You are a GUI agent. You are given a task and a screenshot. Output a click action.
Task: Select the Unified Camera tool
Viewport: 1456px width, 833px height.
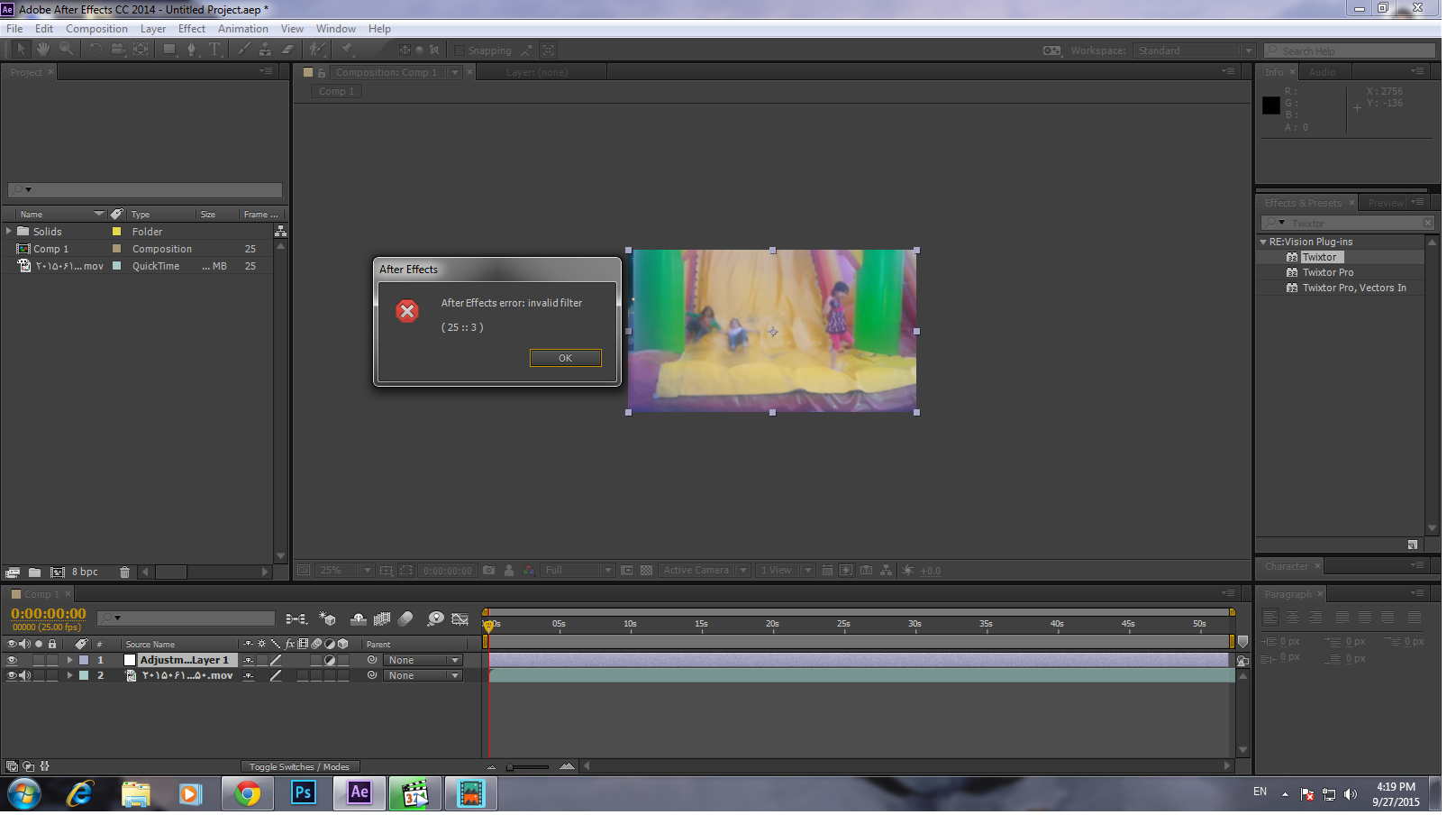(119, 50)
